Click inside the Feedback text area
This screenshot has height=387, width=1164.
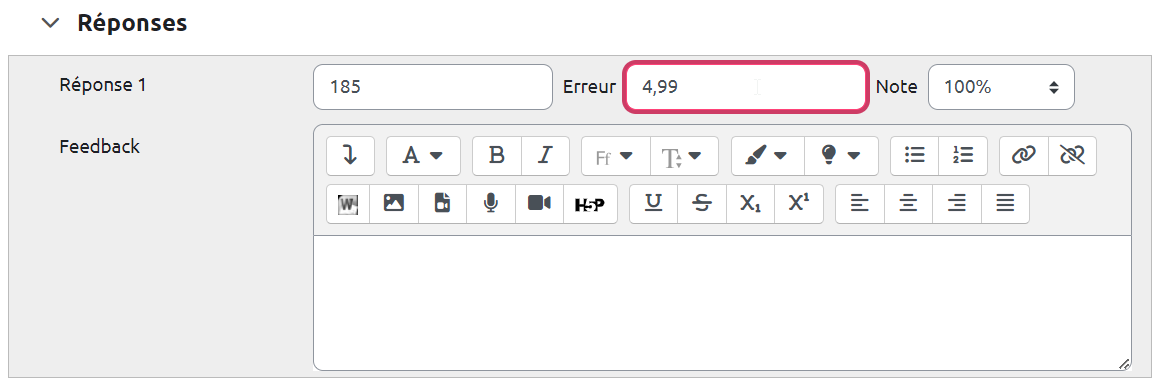(x=722, y=302)
